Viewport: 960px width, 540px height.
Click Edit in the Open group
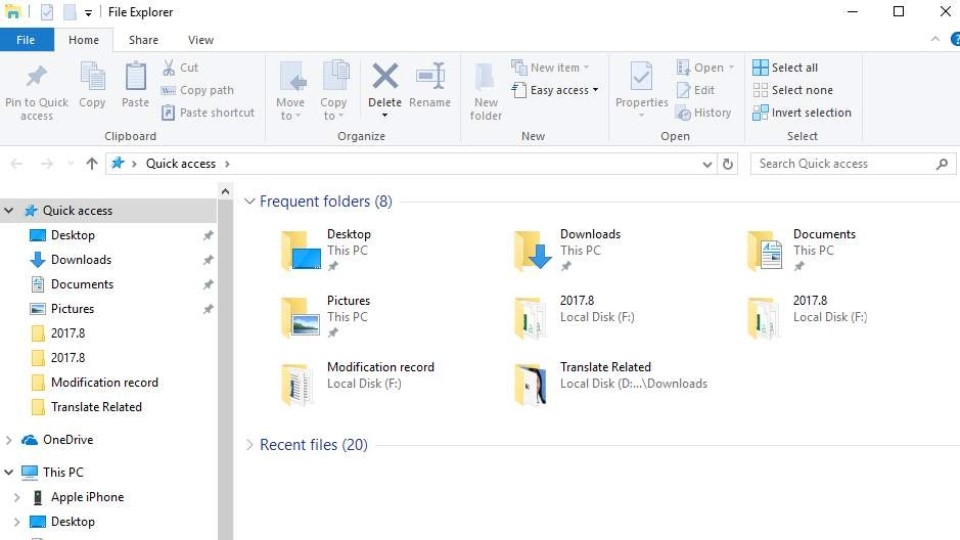click(696, 90)
